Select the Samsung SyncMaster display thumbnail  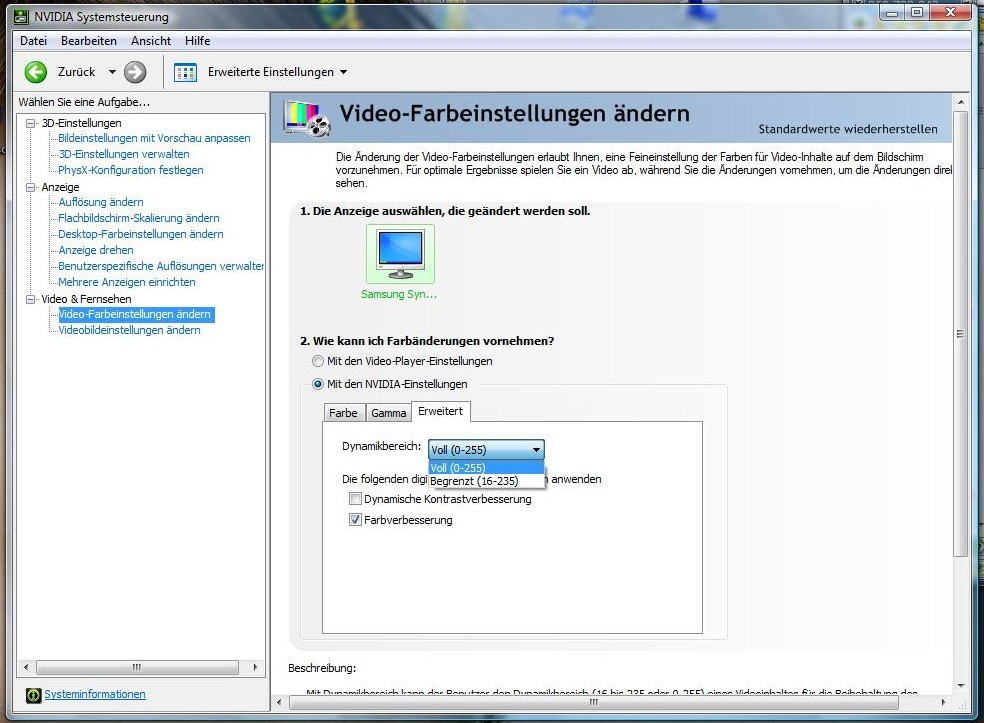coord(400,254)
